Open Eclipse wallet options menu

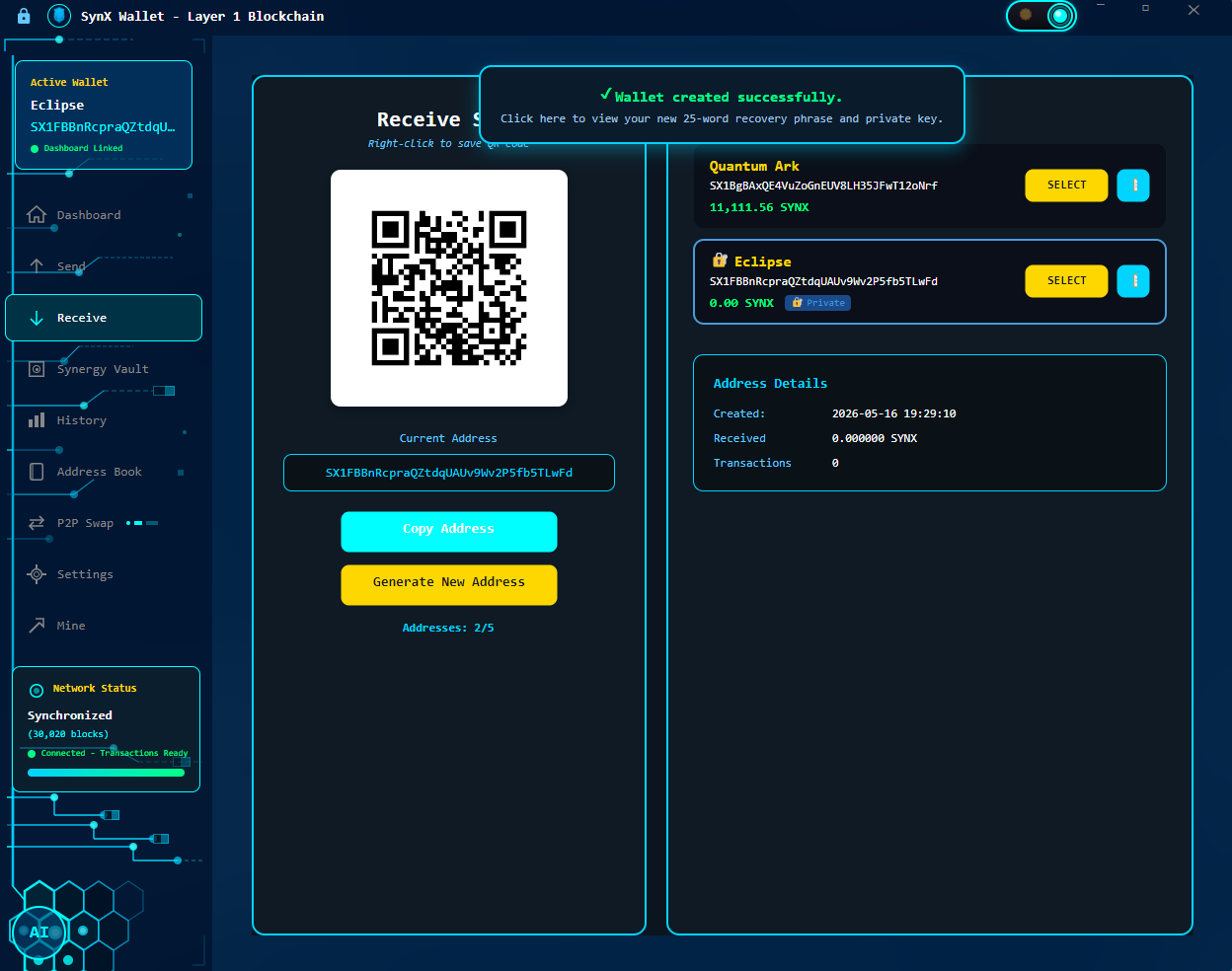(x=1133, y=281)
